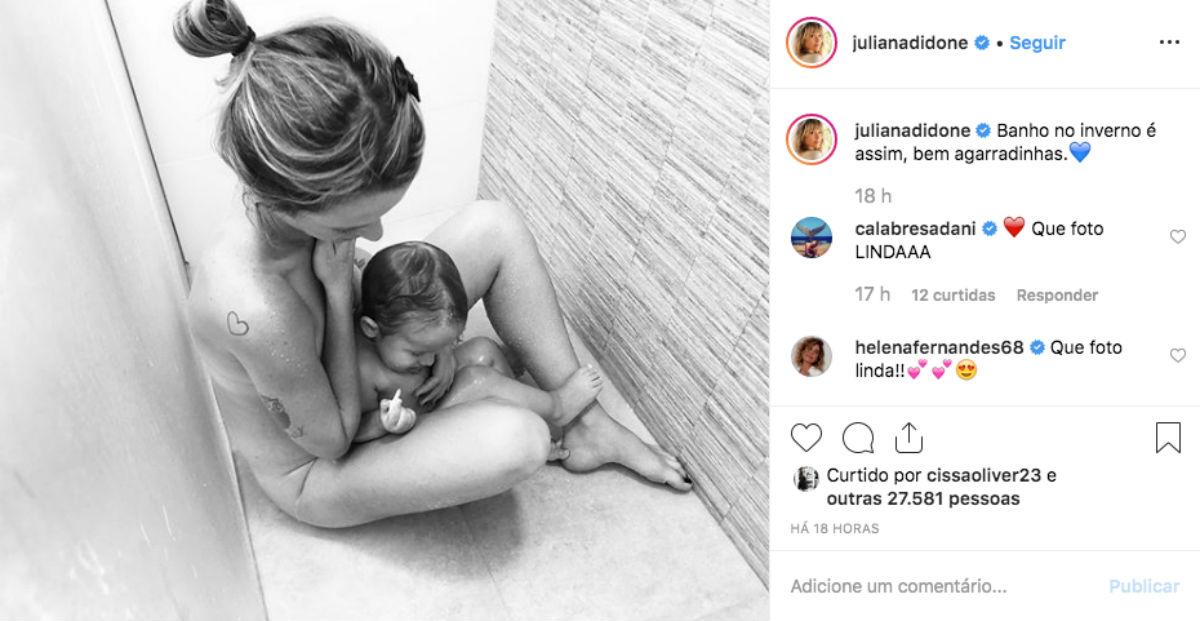
Task: Like helenafernandes68's comment
Action: [1178, 355]
